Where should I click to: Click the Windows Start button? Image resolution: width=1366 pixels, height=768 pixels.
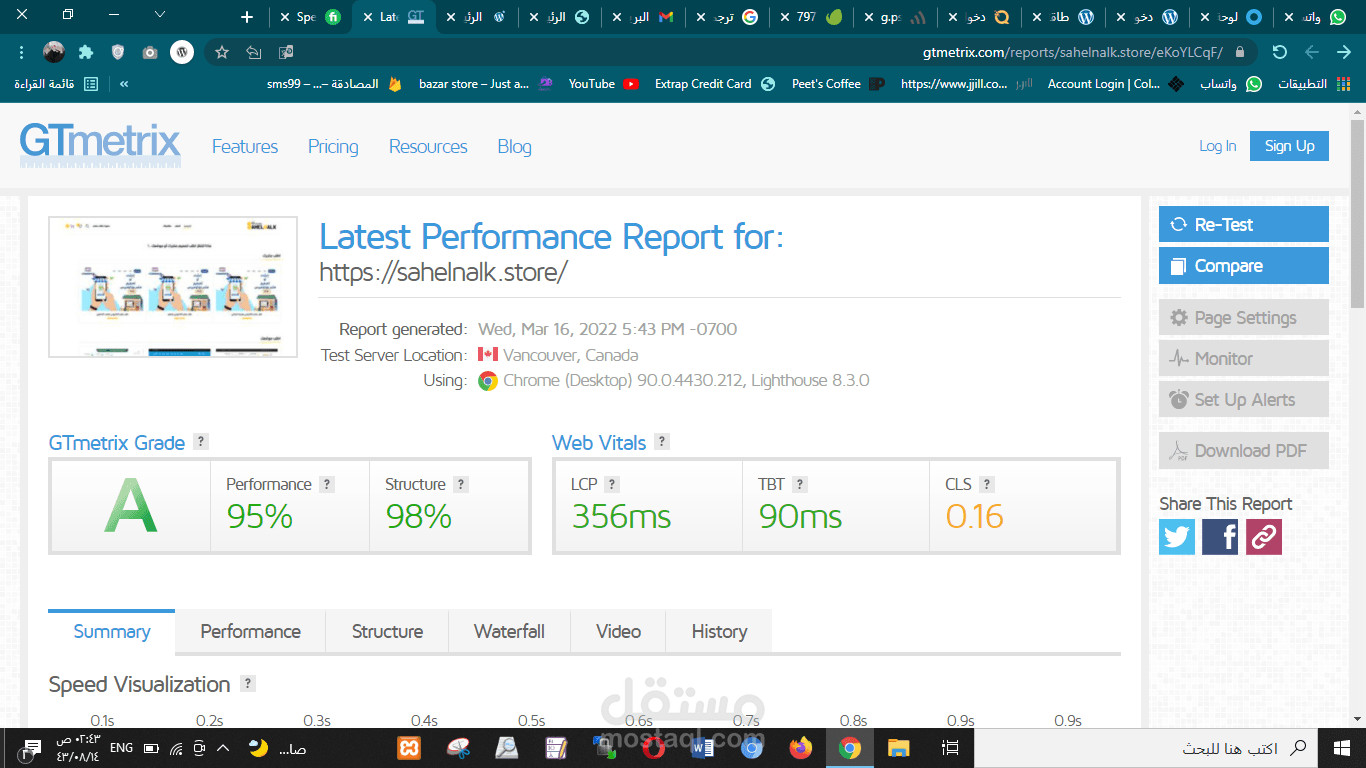tap(1342, 748)
